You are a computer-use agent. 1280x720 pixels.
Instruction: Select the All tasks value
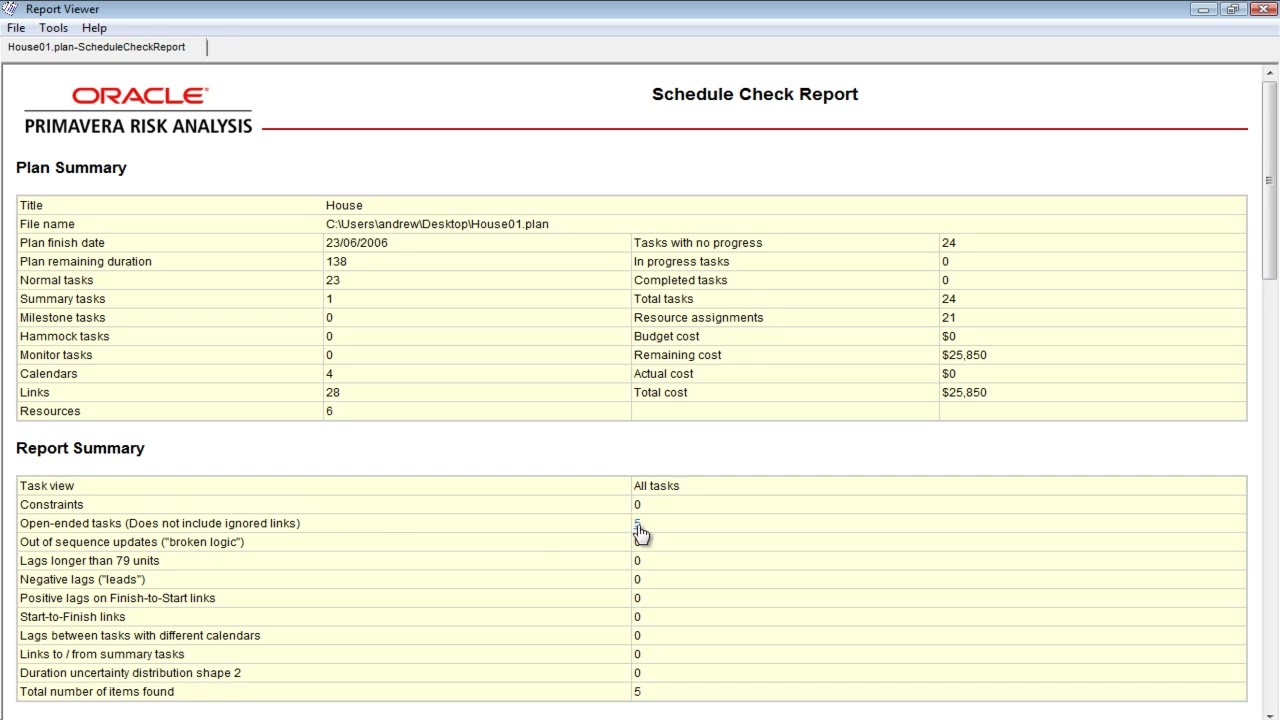[656, 486]
